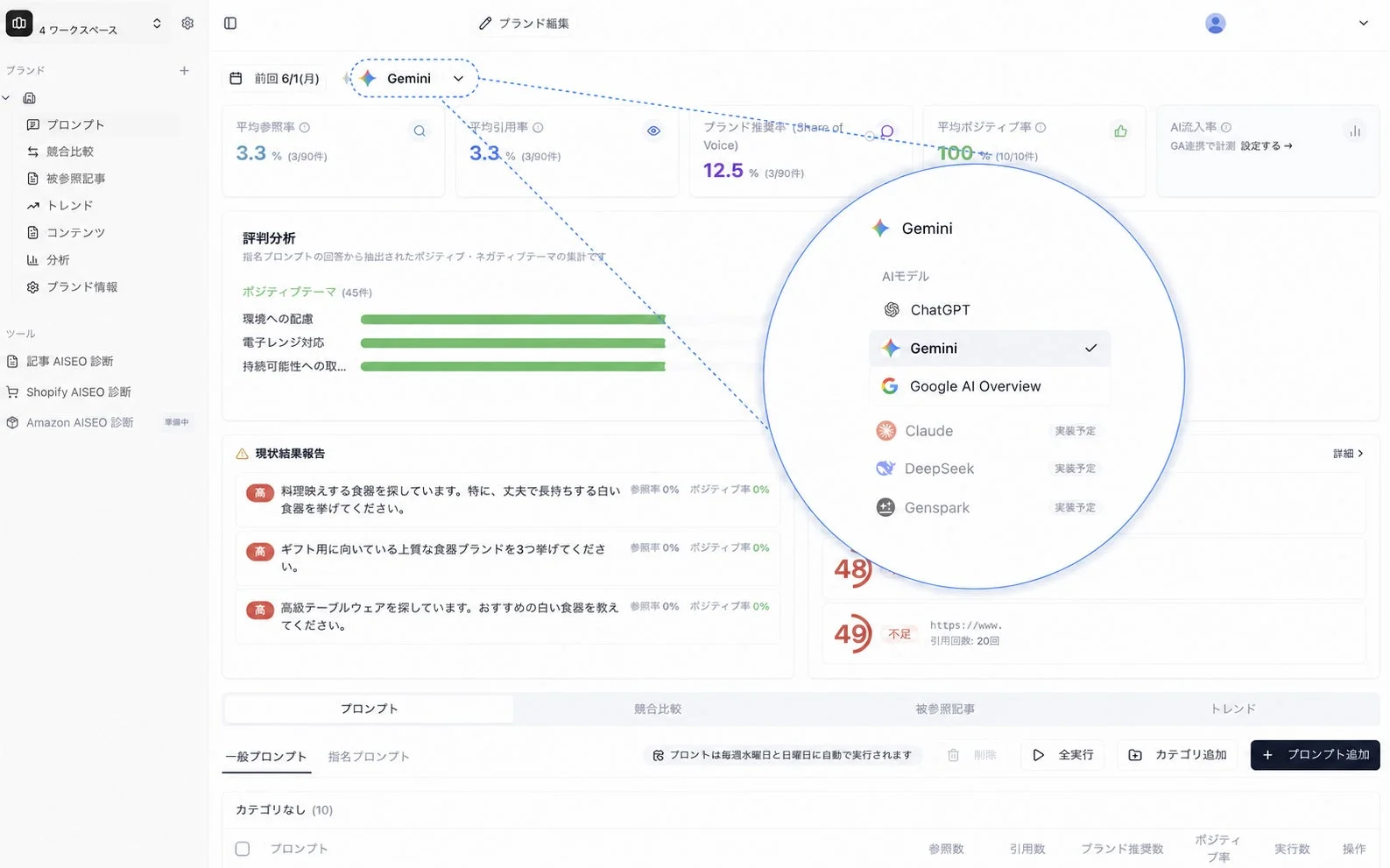Click the ChatGPT logo icon

(892, 310)
